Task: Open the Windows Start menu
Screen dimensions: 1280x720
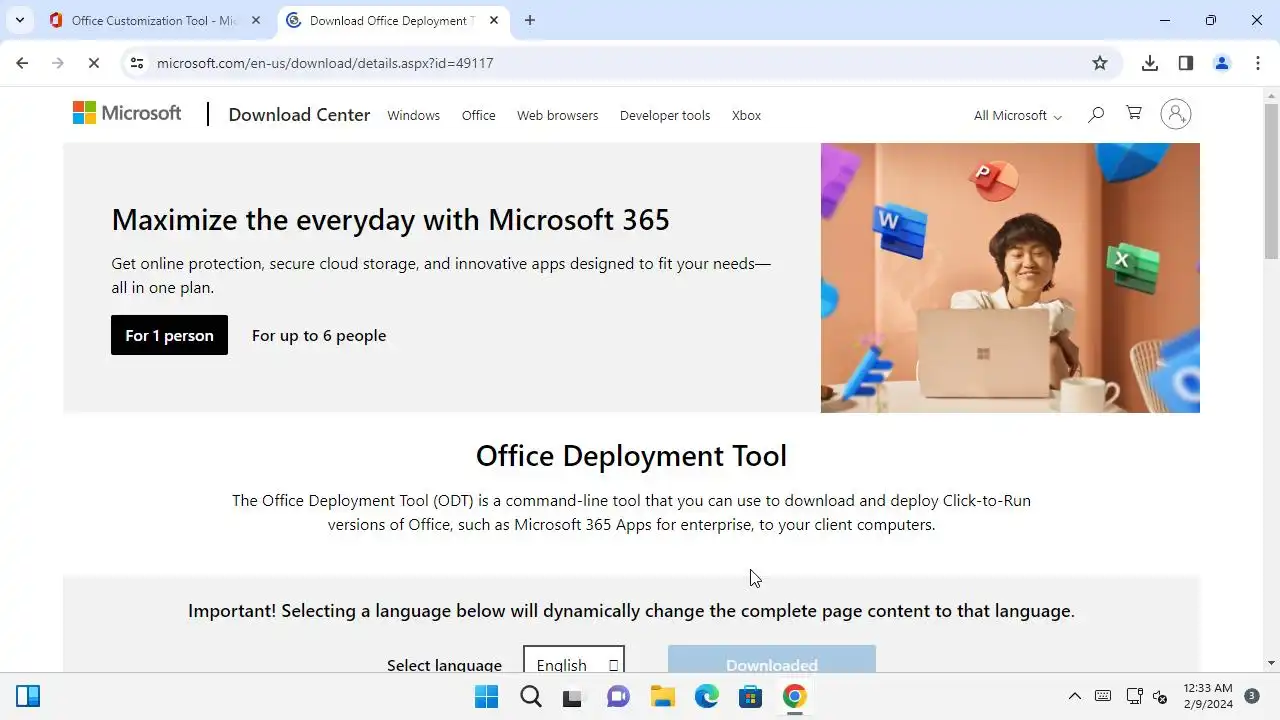Action: point(487,696)
